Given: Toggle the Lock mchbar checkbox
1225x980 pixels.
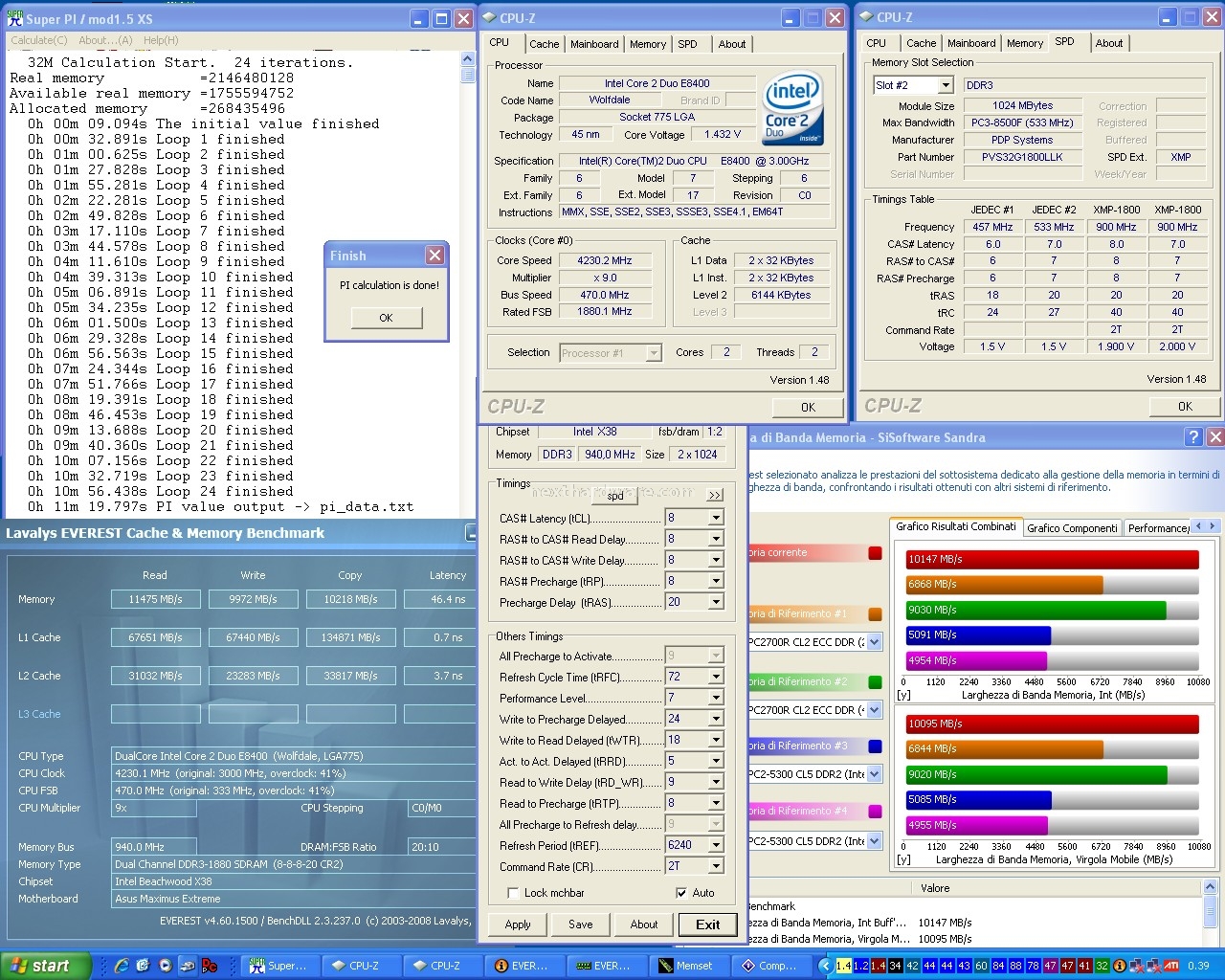Looking at the screenshot, I should 514,893.
